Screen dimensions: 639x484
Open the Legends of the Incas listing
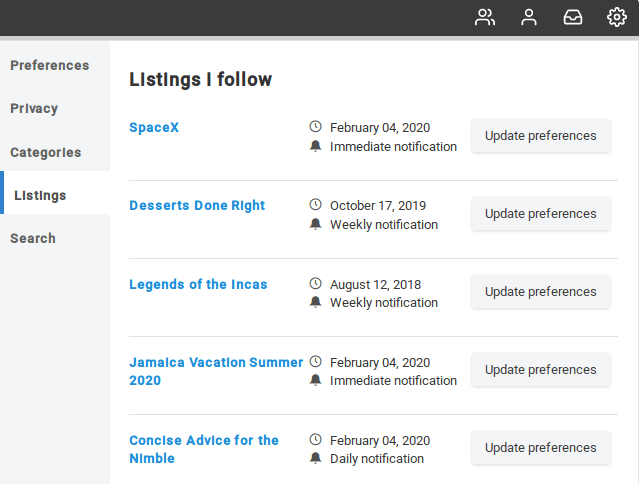[x=198, y=284]
